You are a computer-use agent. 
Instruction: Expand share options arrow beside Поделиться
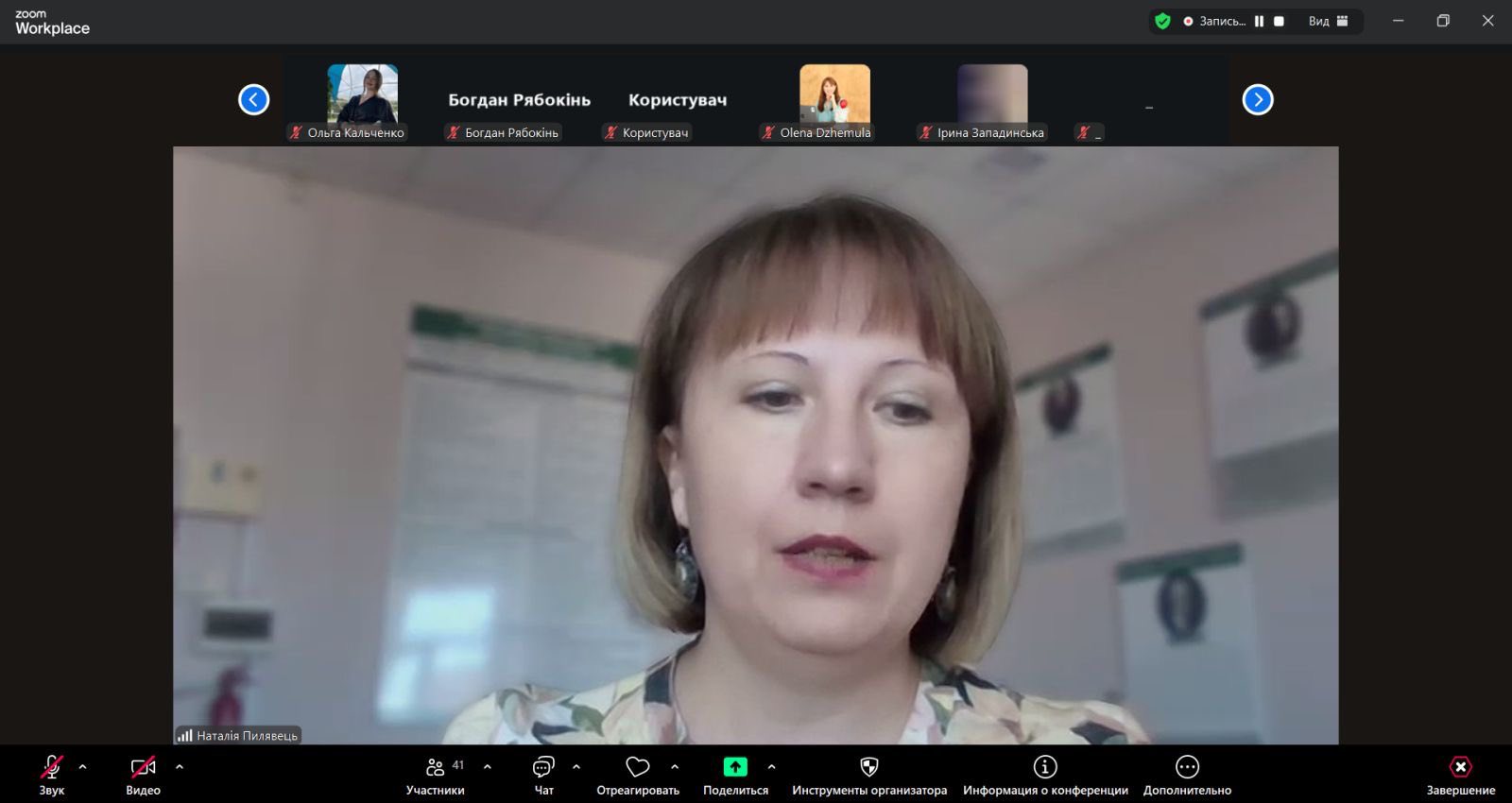[772, 767]
